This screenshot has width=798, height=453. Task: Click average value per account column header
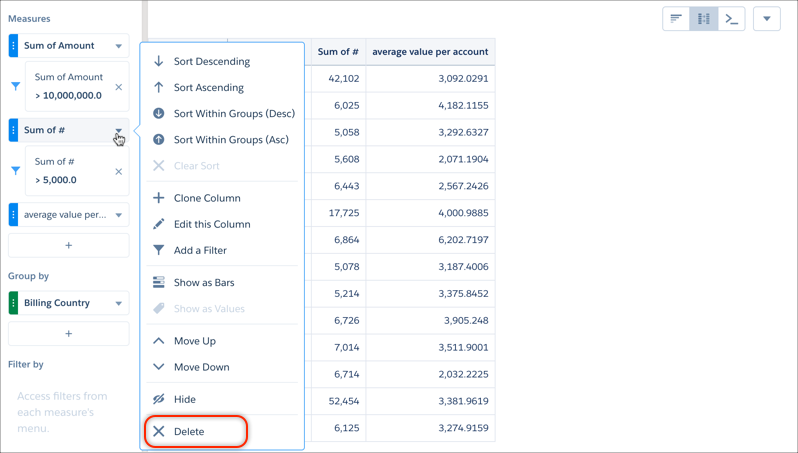[x=430, y=51]
